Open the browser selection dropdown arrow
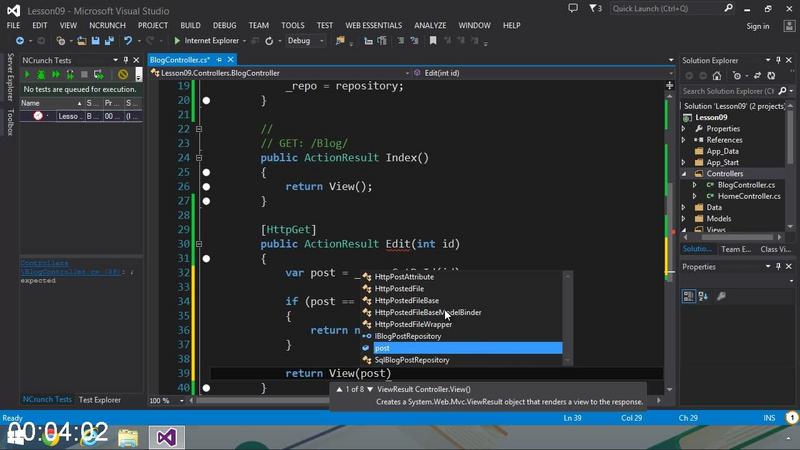 coord(244,41)
